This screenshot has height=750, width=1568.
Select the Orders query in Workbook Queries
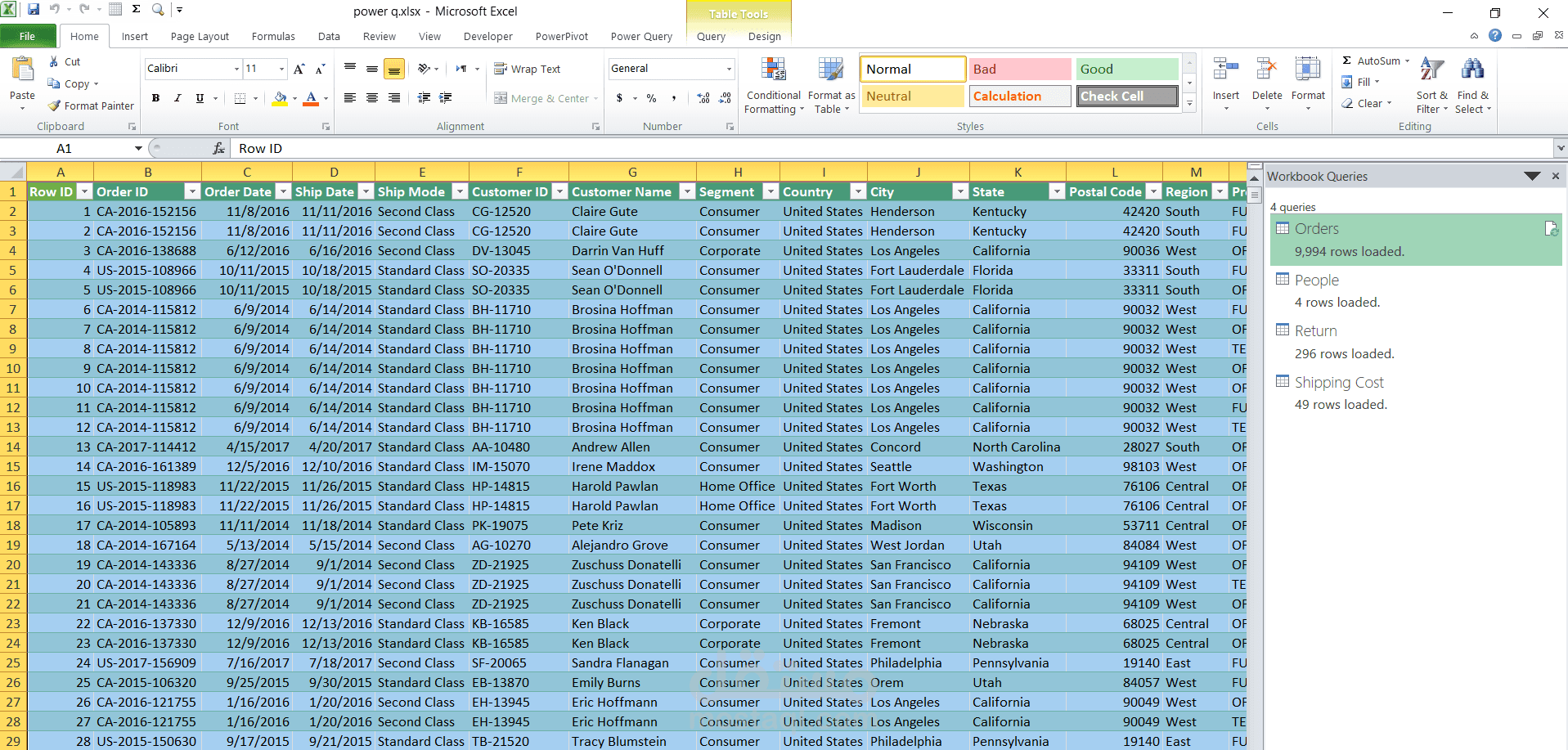coord(1416,240)
